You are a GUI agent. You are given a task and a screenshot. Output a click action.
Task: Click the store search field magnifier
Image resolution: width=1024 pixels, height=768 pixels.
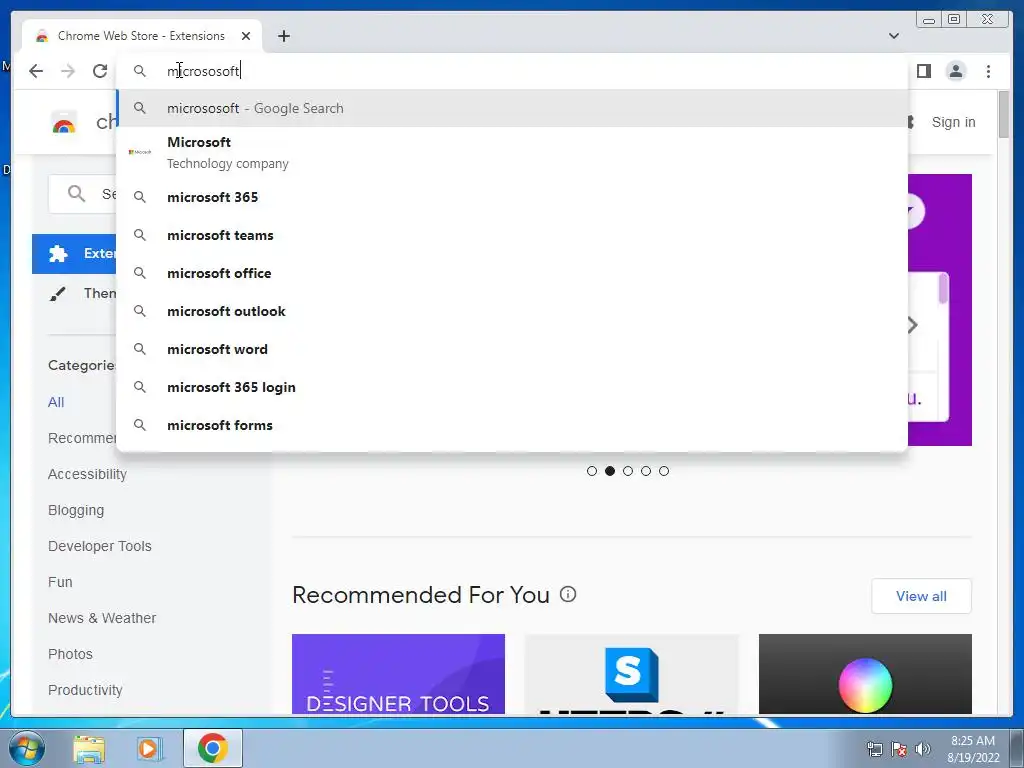point(76,193)
